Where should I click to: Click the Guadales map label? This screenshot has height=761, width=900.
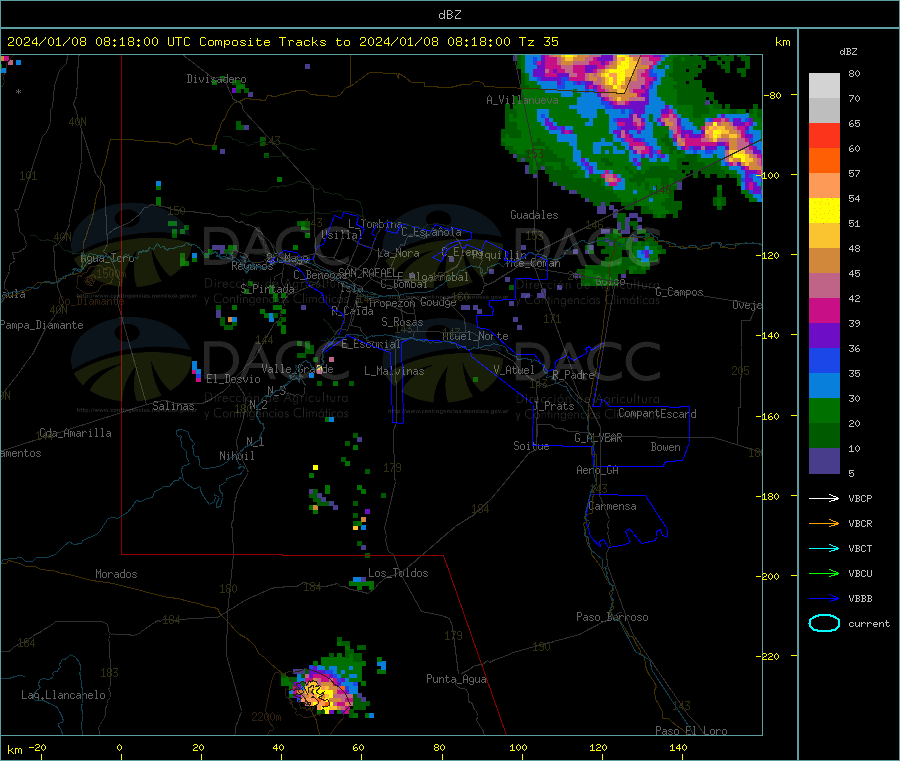(534, 215)
